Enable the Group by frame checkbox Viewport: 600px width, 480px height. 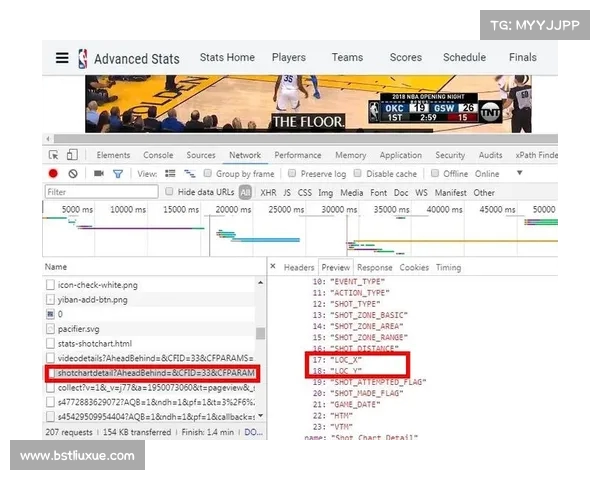(208, 174)
